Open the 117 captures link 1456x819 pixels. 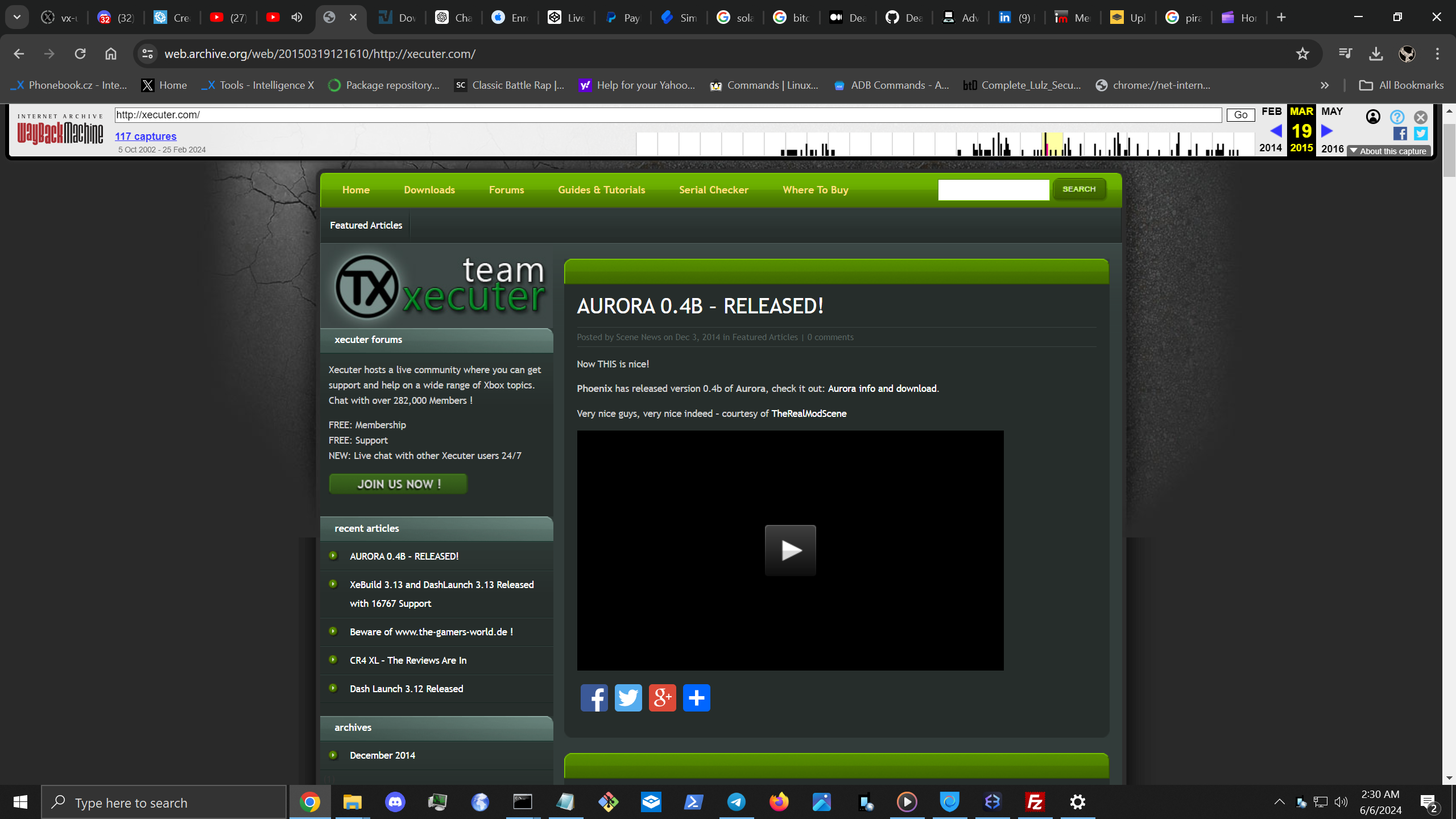tap(146, 136)
